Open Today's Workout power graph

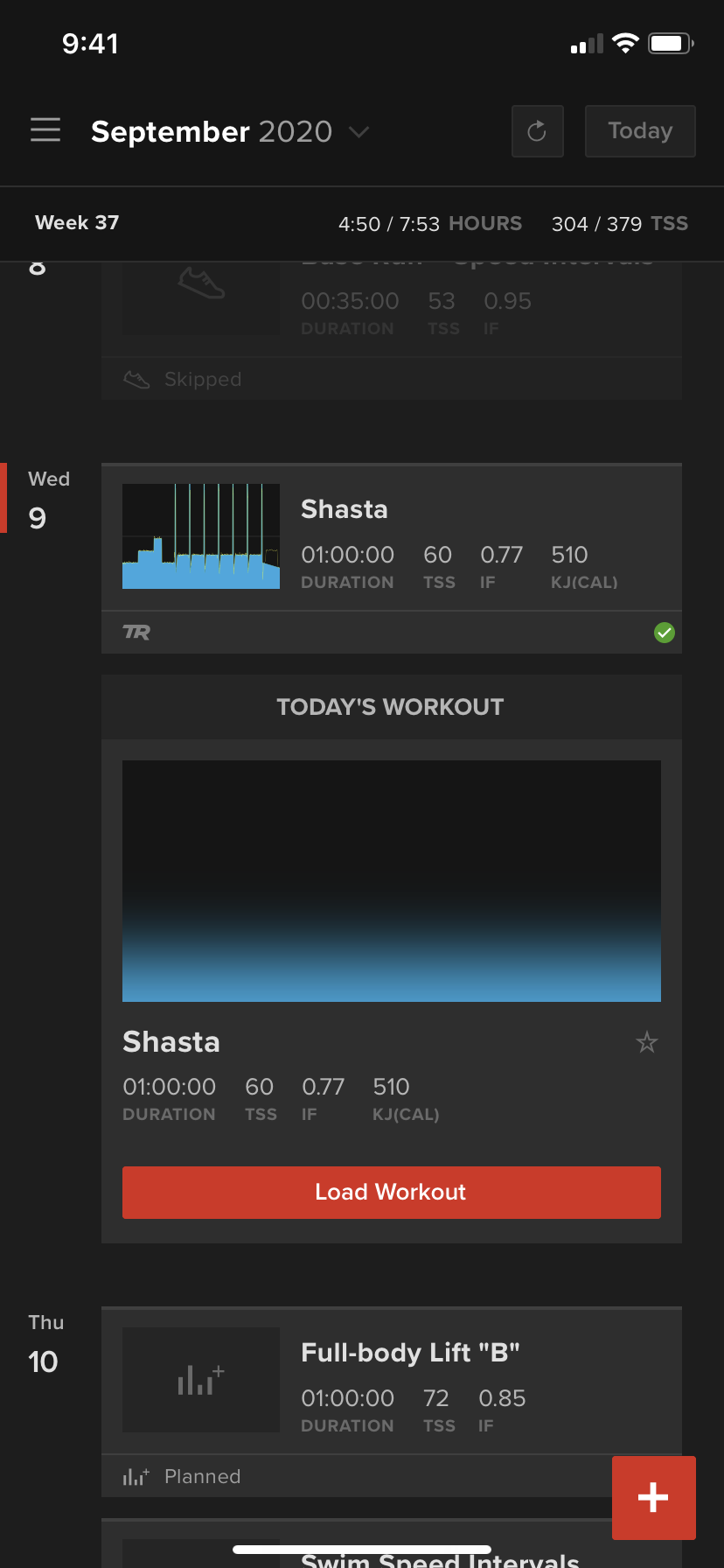click(392, 881)
